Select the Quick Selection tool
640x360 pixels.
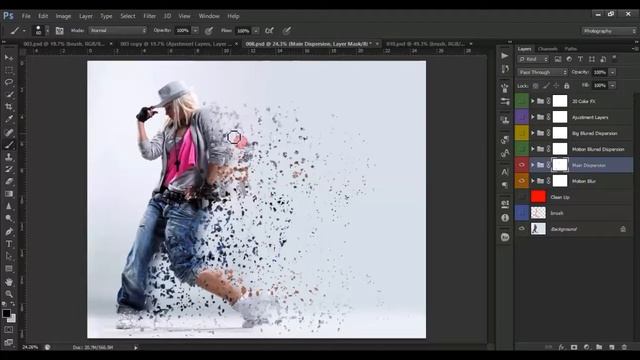9,94
